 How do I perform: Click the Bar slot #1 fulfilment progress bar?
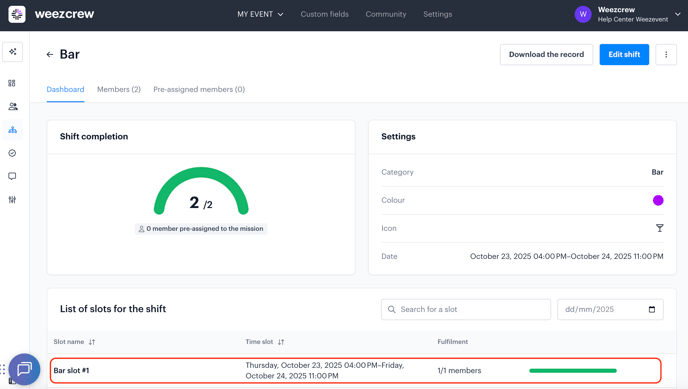click(573, 371)
